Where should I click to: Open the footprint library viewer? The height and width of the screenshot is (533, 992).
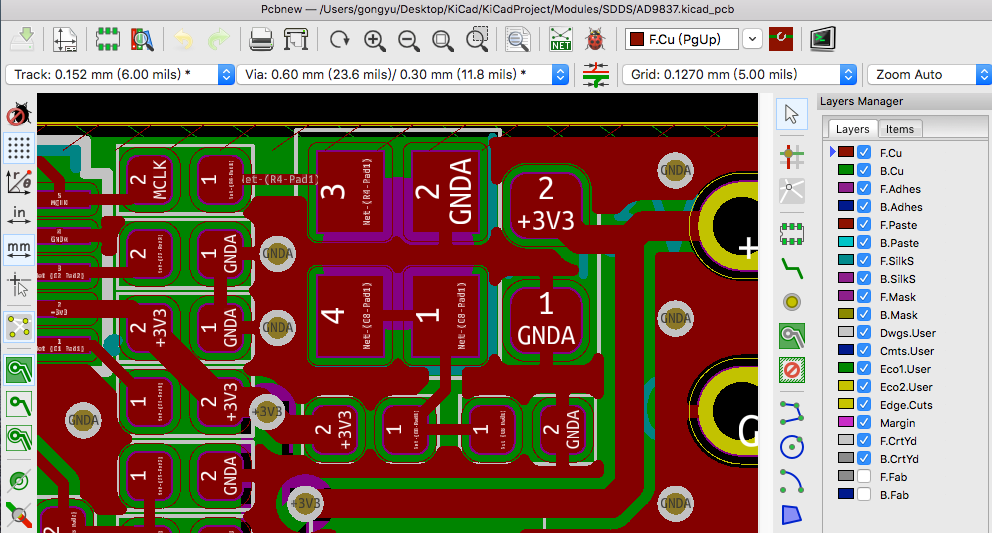(x=142, y=39)
